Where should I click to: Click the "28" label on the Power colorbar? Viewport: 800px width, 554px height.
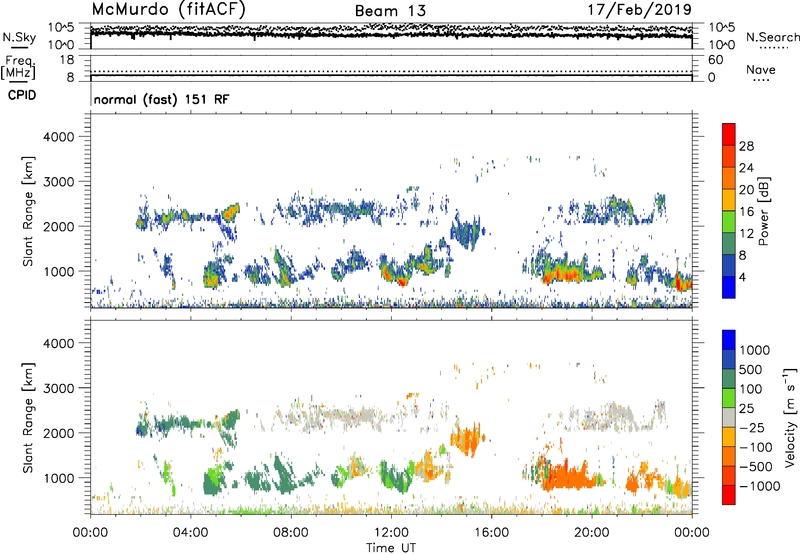(746, 146)
